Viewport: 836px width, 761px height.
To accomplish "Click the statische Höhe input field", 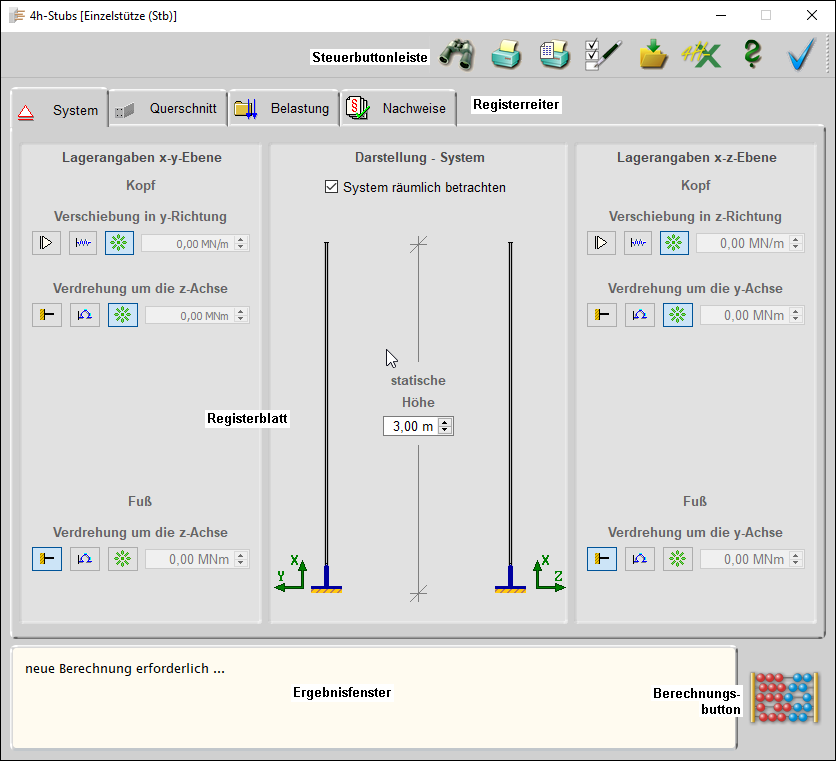I will (410, 427).
